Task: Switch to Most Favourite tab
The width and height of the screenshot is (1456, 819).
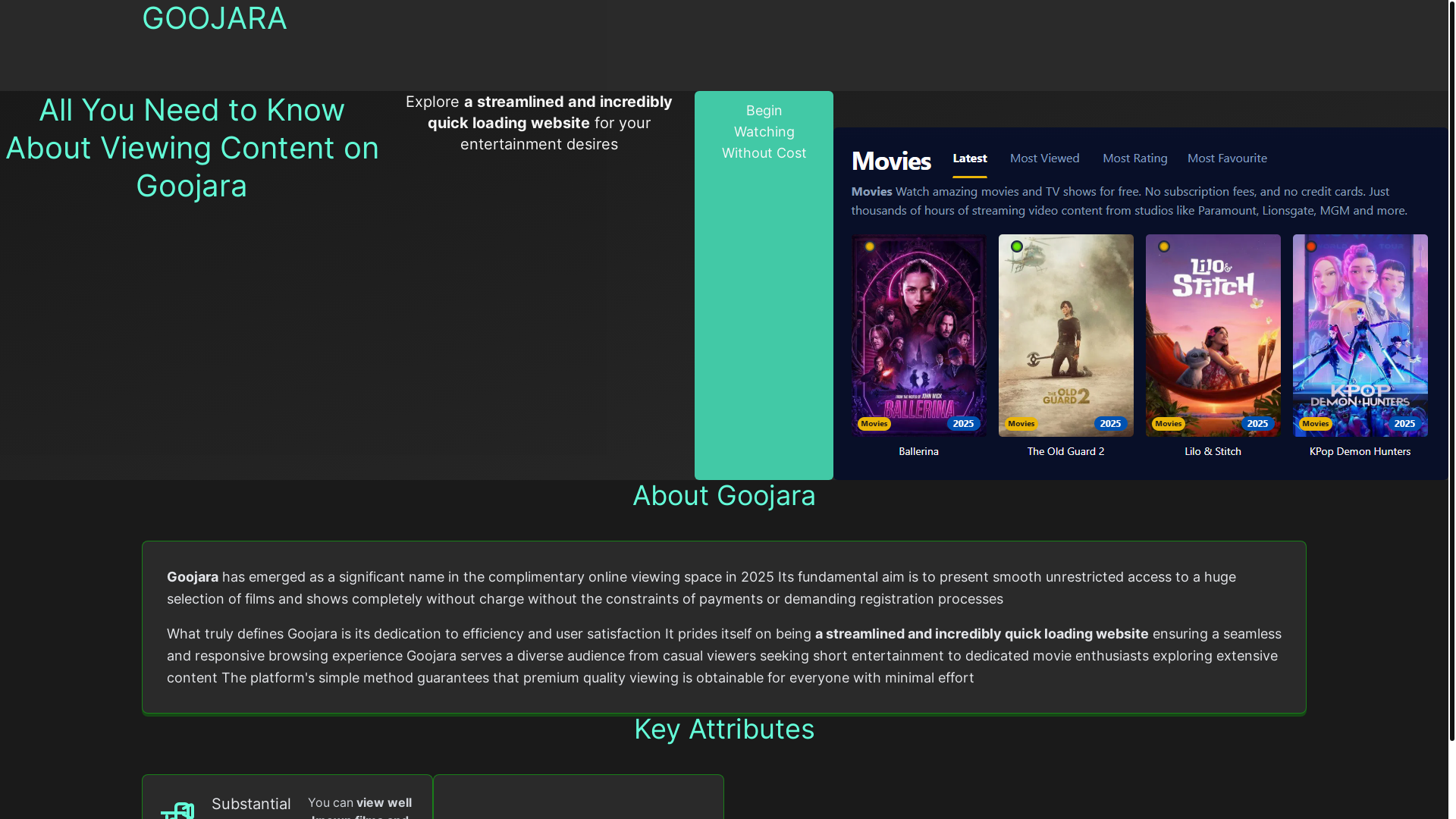Action: click(1227, 158)
